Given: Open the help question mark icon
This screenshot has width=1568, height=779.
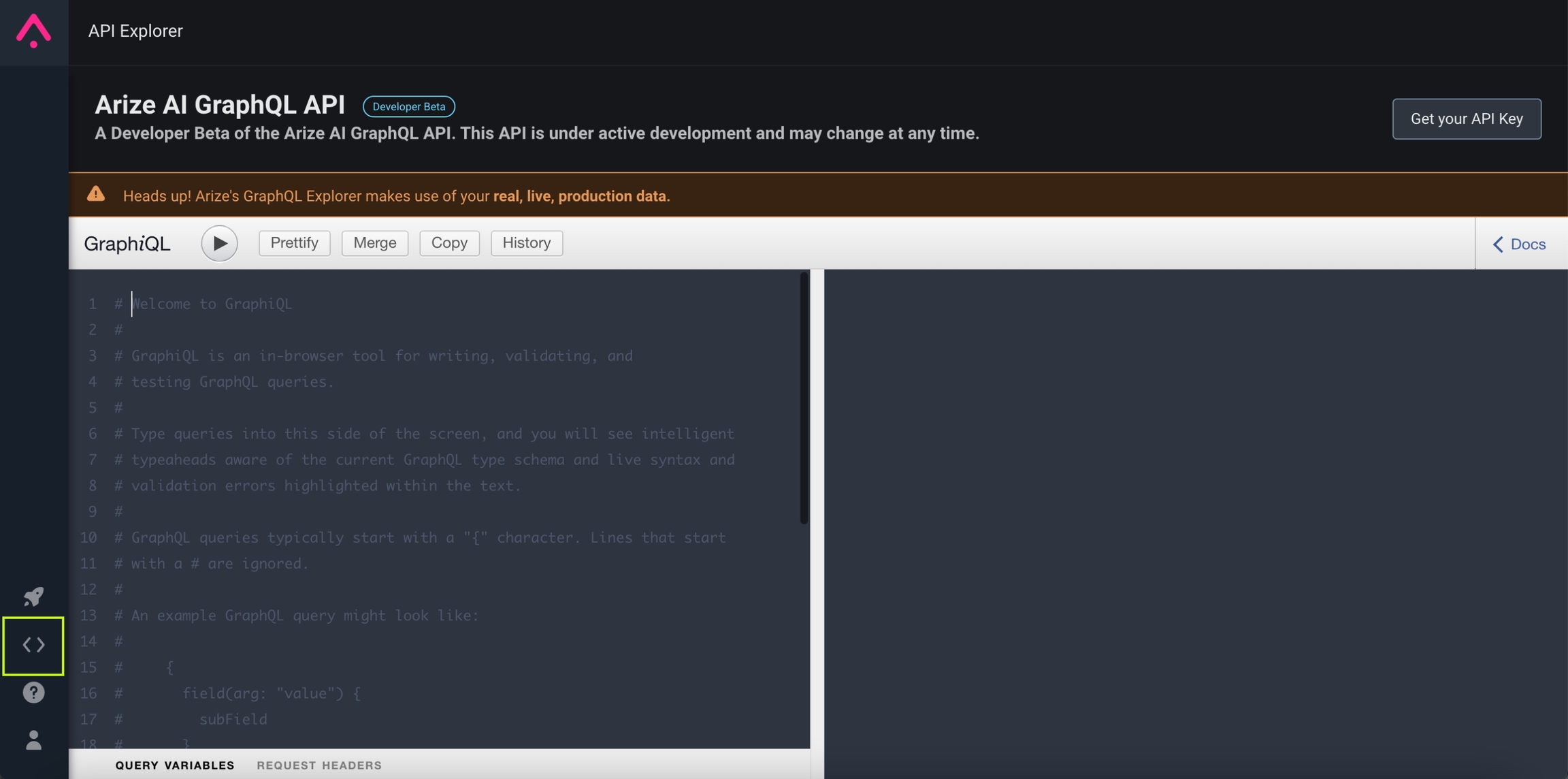Looking at the screenshot, I should 33,693.
